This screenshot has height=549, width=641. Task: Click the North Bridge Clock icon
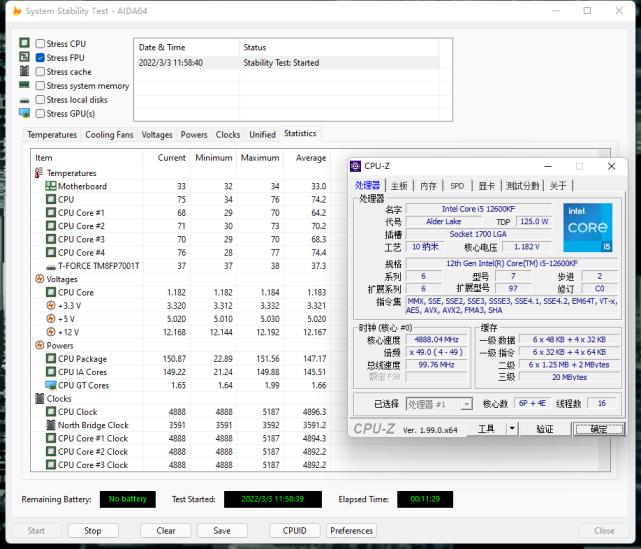click(x=51, y=425)
